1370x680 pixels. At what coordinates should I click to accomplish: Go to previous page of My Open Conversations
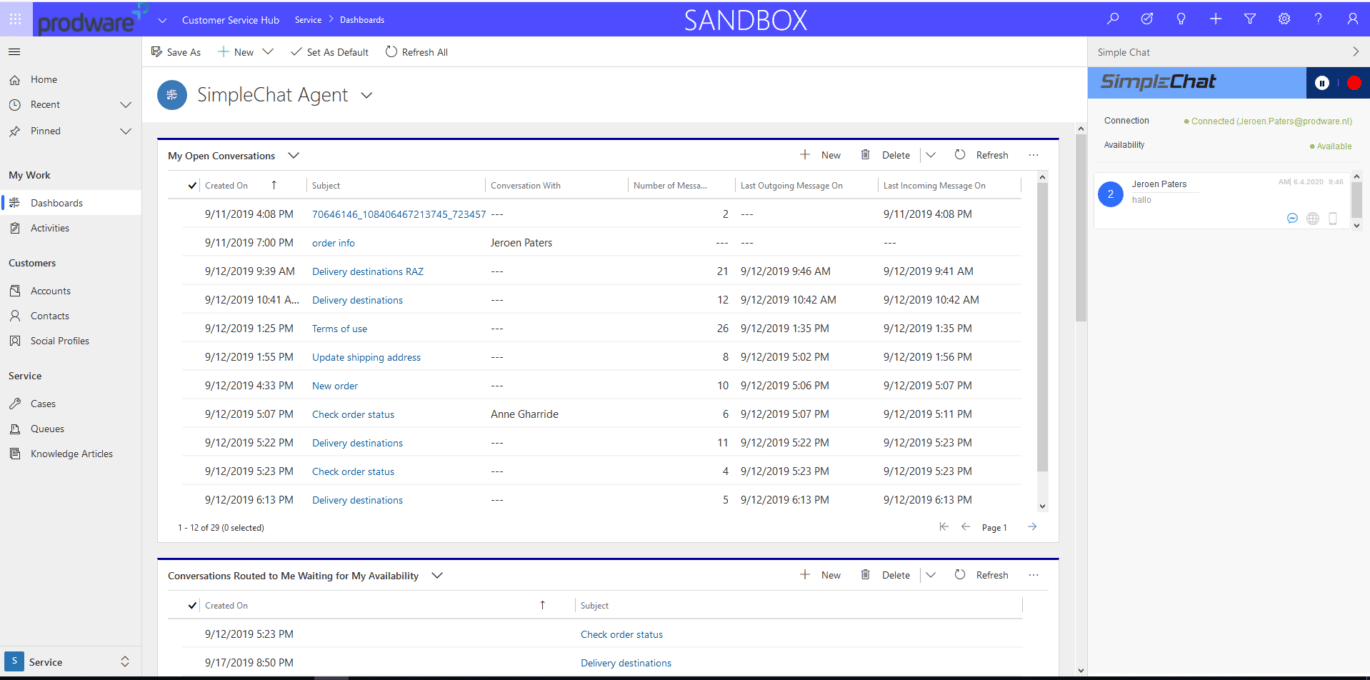(965, 527)
